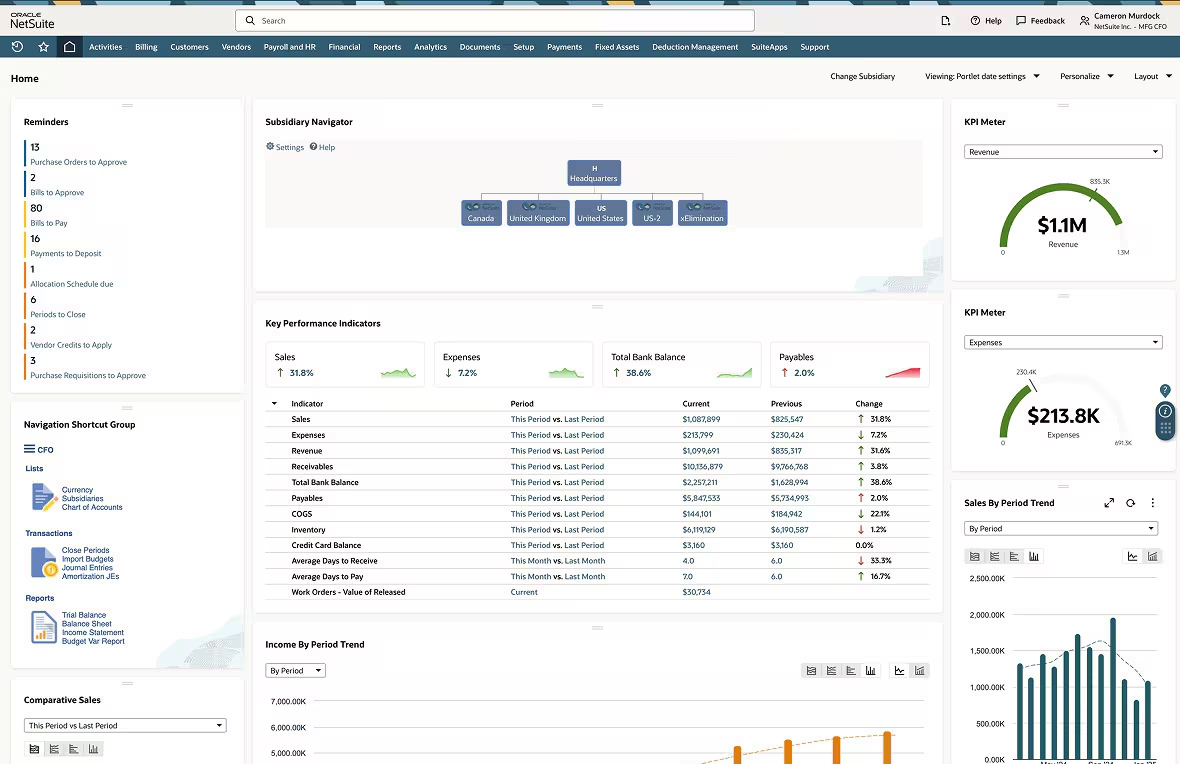Open Settings in the Subsidiary Navigator

point(285,147)
